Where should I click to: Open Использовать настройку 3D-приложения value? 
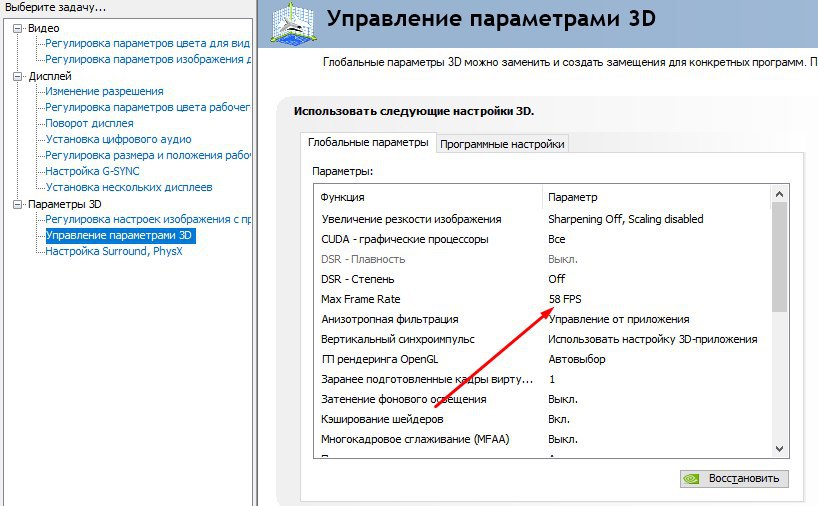coord(653,339)
